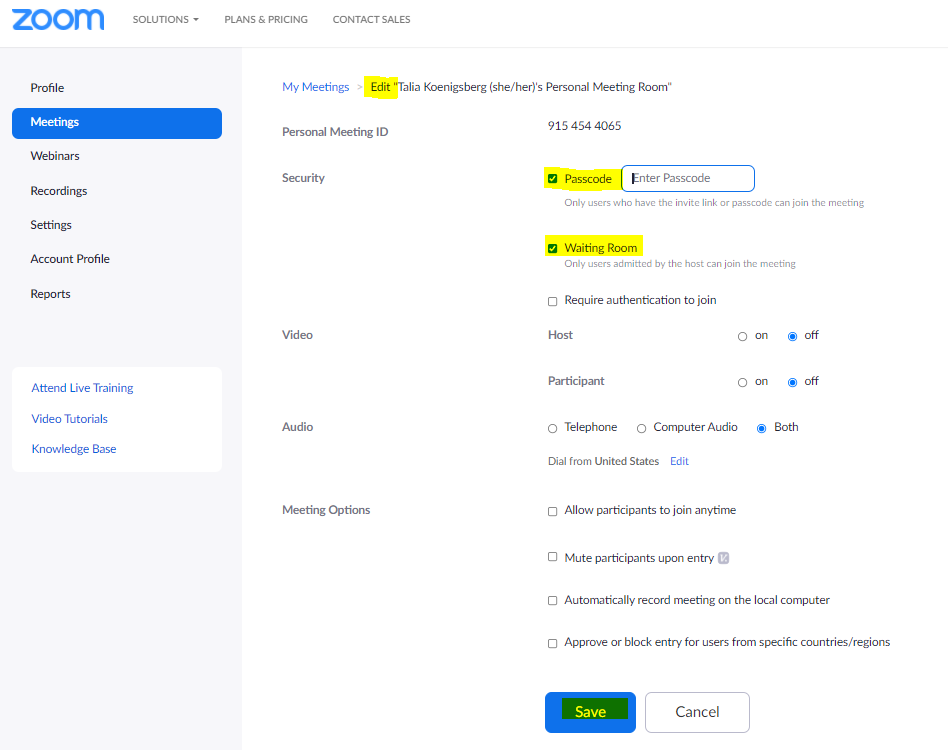Open the Video Tutorials link

coord(70,419)
